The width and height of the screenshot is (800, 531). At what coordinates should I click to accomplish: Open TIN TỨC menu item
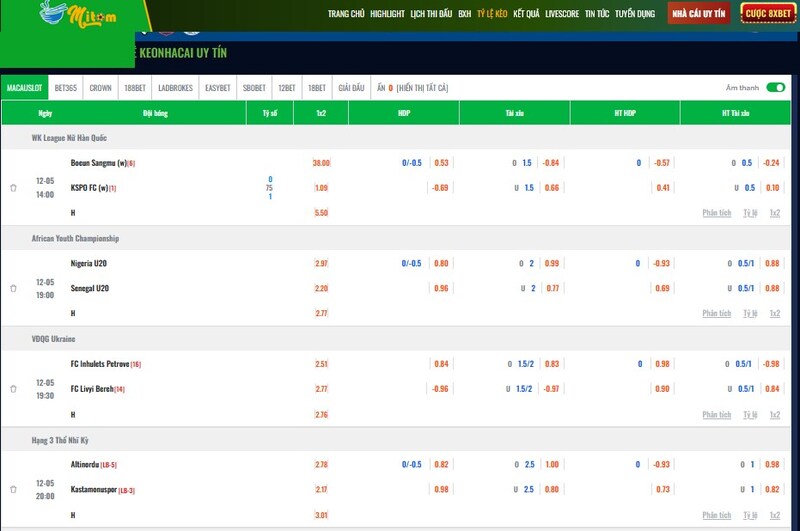point(597,14)
